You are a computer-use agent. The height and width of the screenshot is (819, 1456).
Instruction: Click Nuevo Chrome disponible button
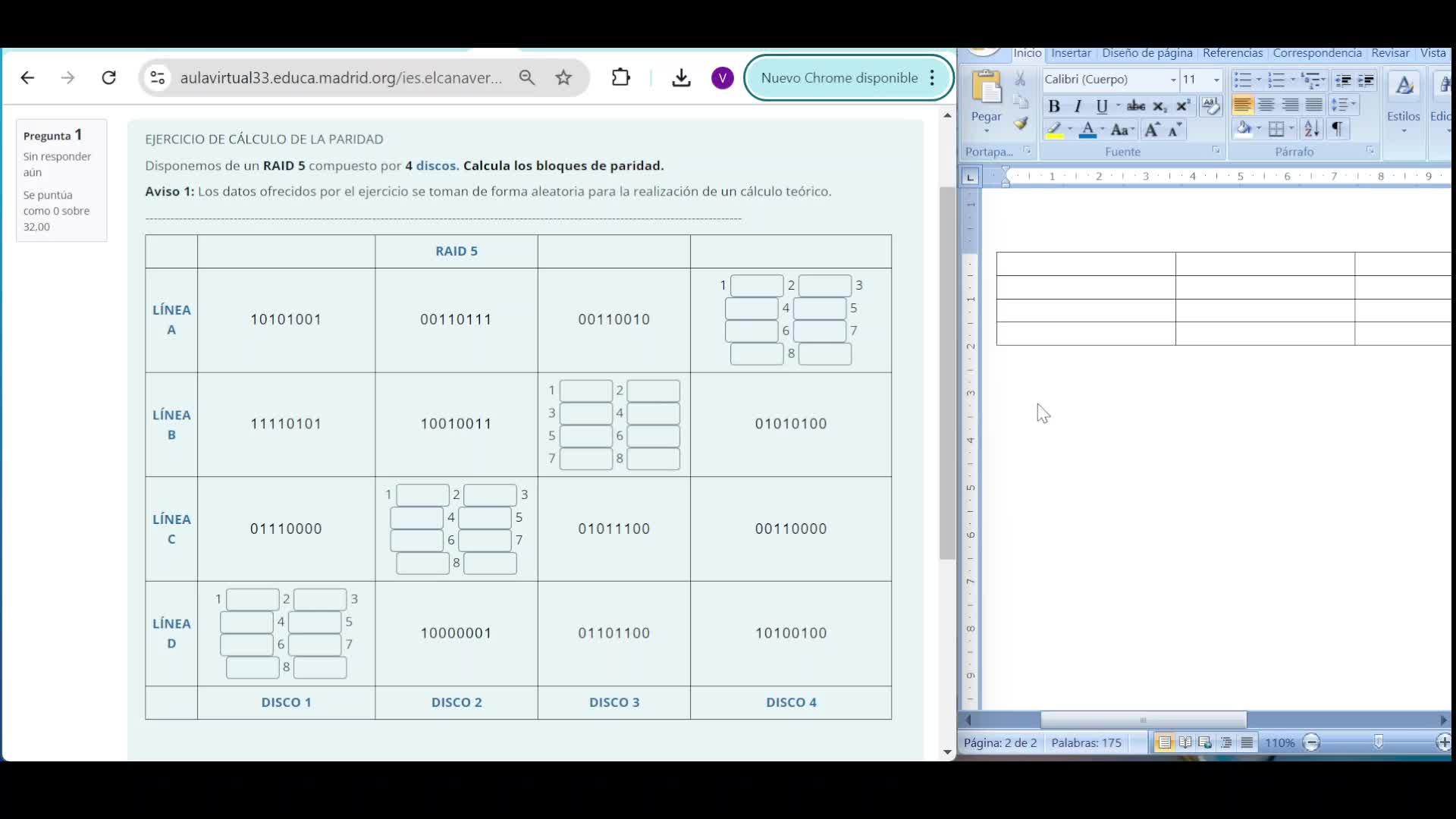(839, 78)
